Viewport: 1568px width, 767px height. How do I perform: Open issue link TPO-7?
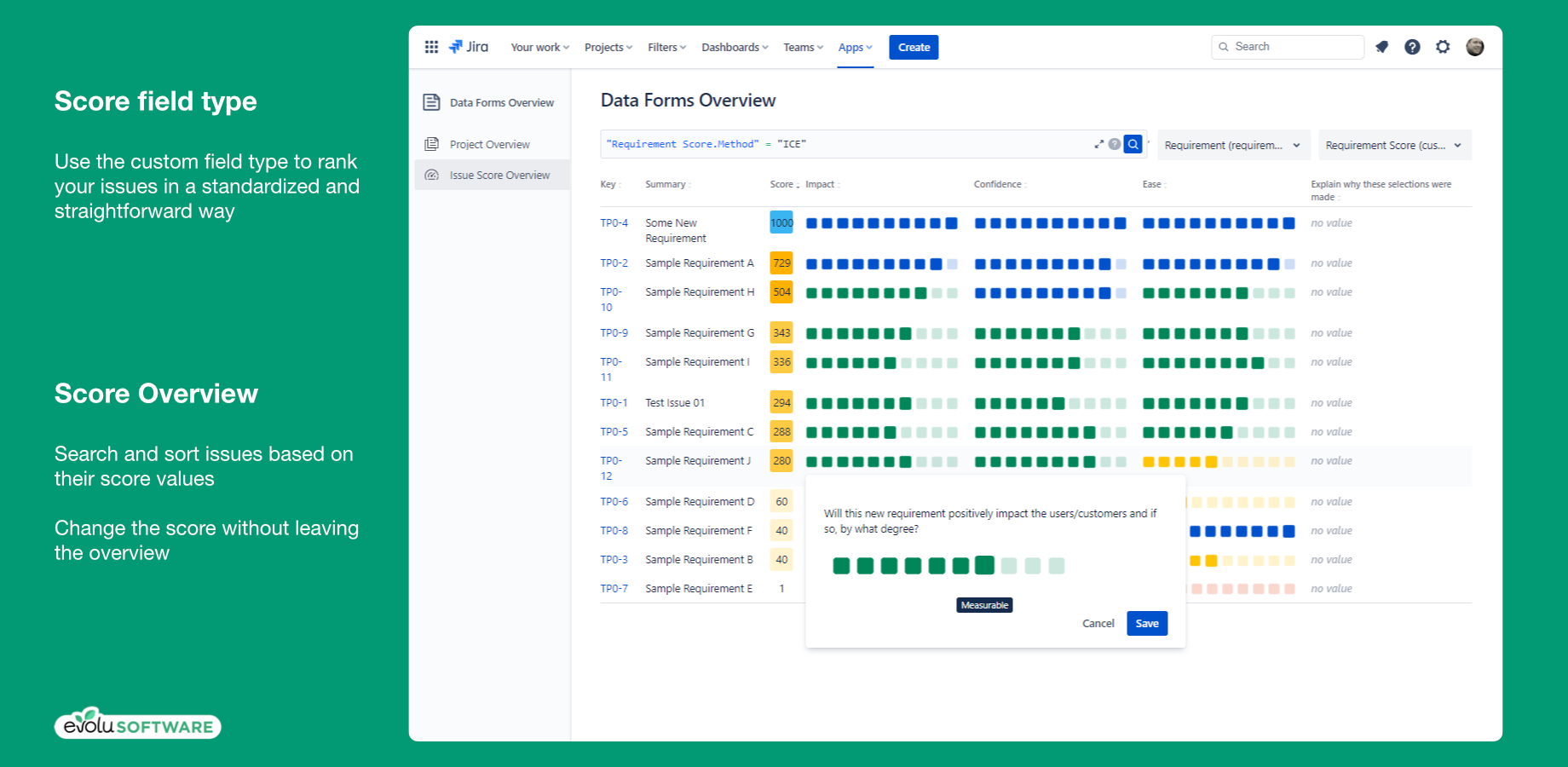[614, 588]
